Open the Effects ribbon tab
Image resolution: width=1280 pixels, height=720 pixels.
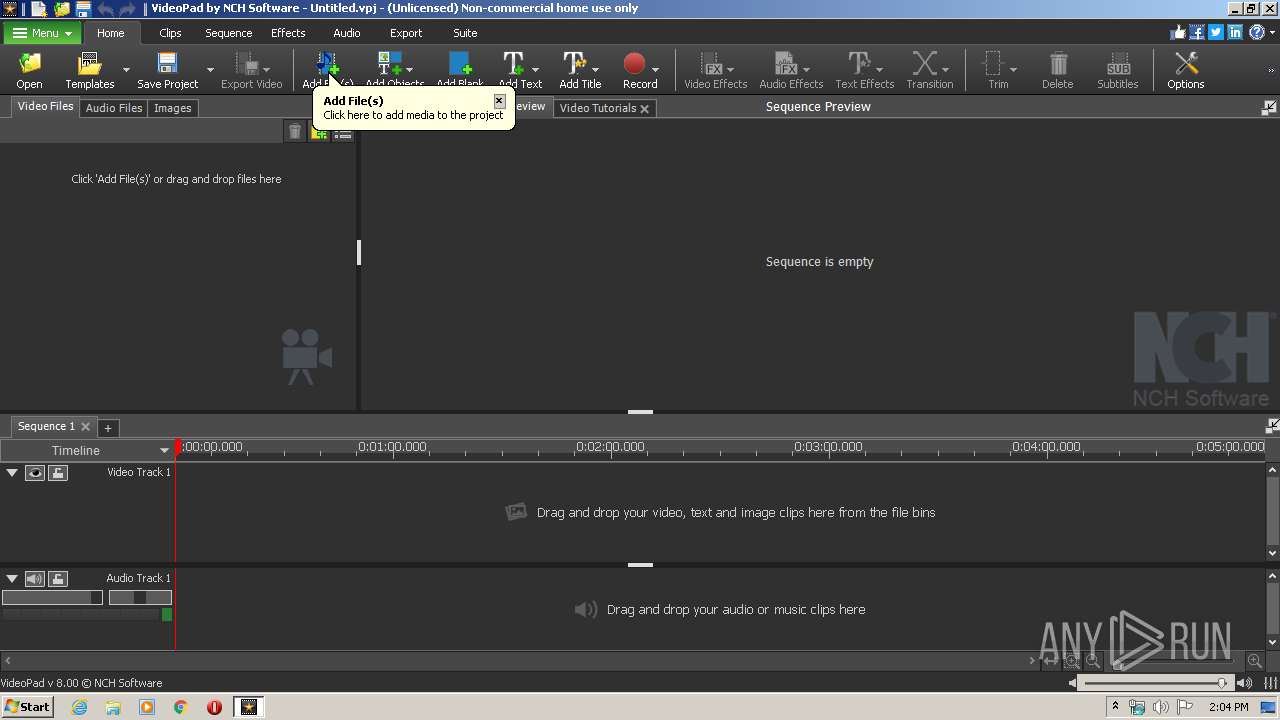pyautogui.click(x=288, y=33)
